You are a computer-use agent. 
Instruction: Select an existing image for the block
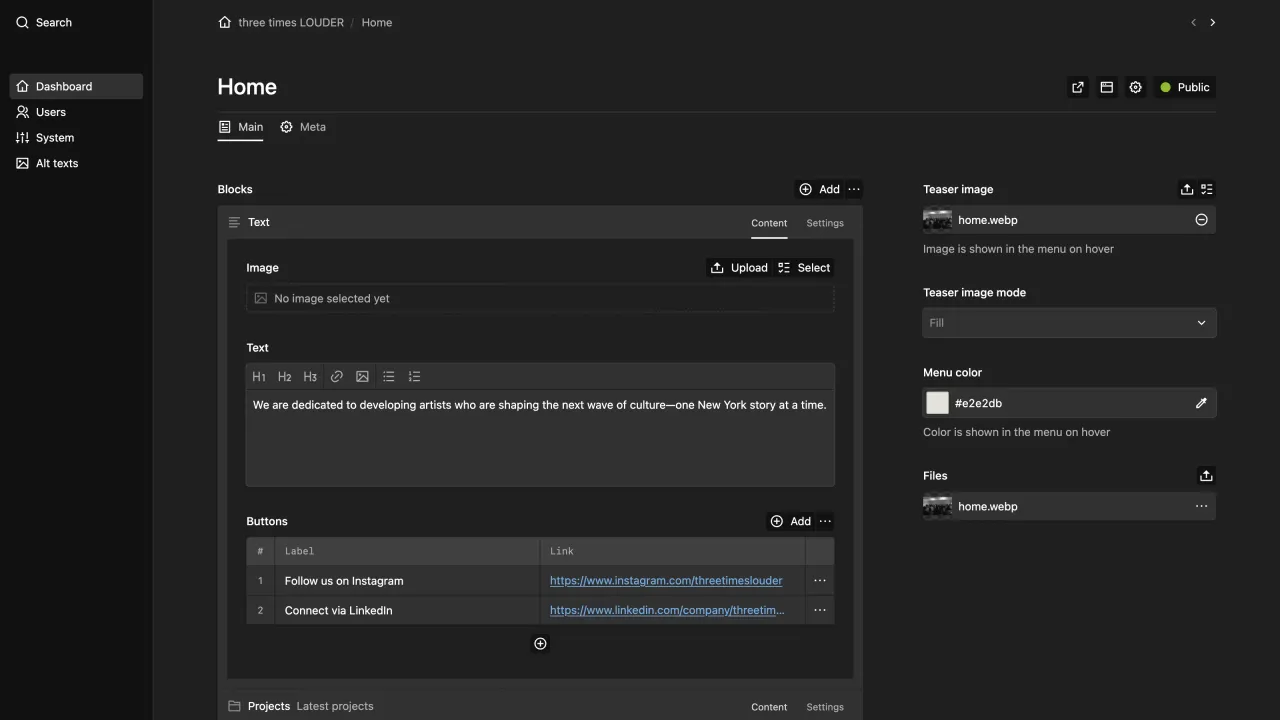(x=804, y=268)
